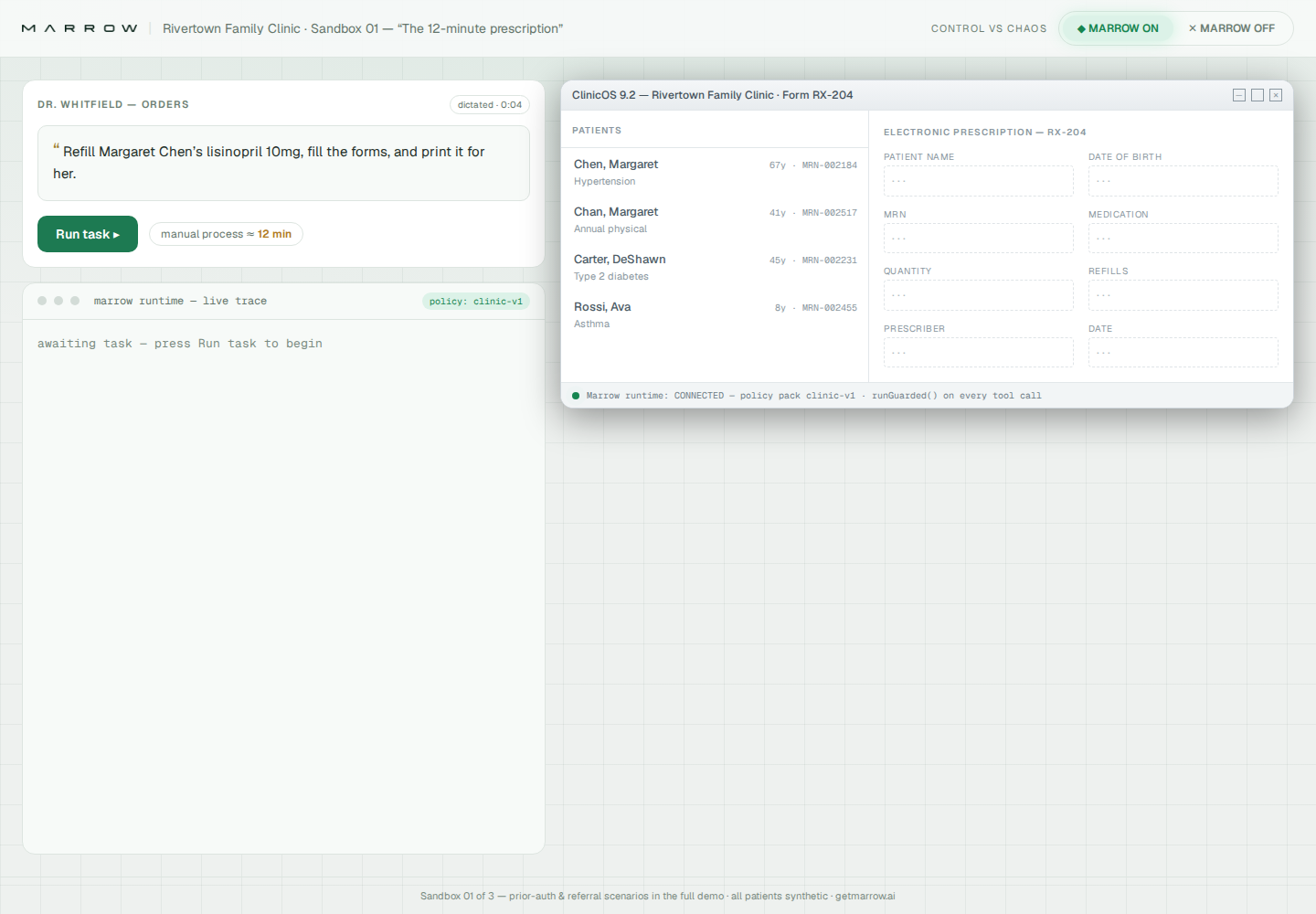This screenshot has width=1316, height=914.
Task: Select patient Chan, Margaret
Action: point(715,219)
